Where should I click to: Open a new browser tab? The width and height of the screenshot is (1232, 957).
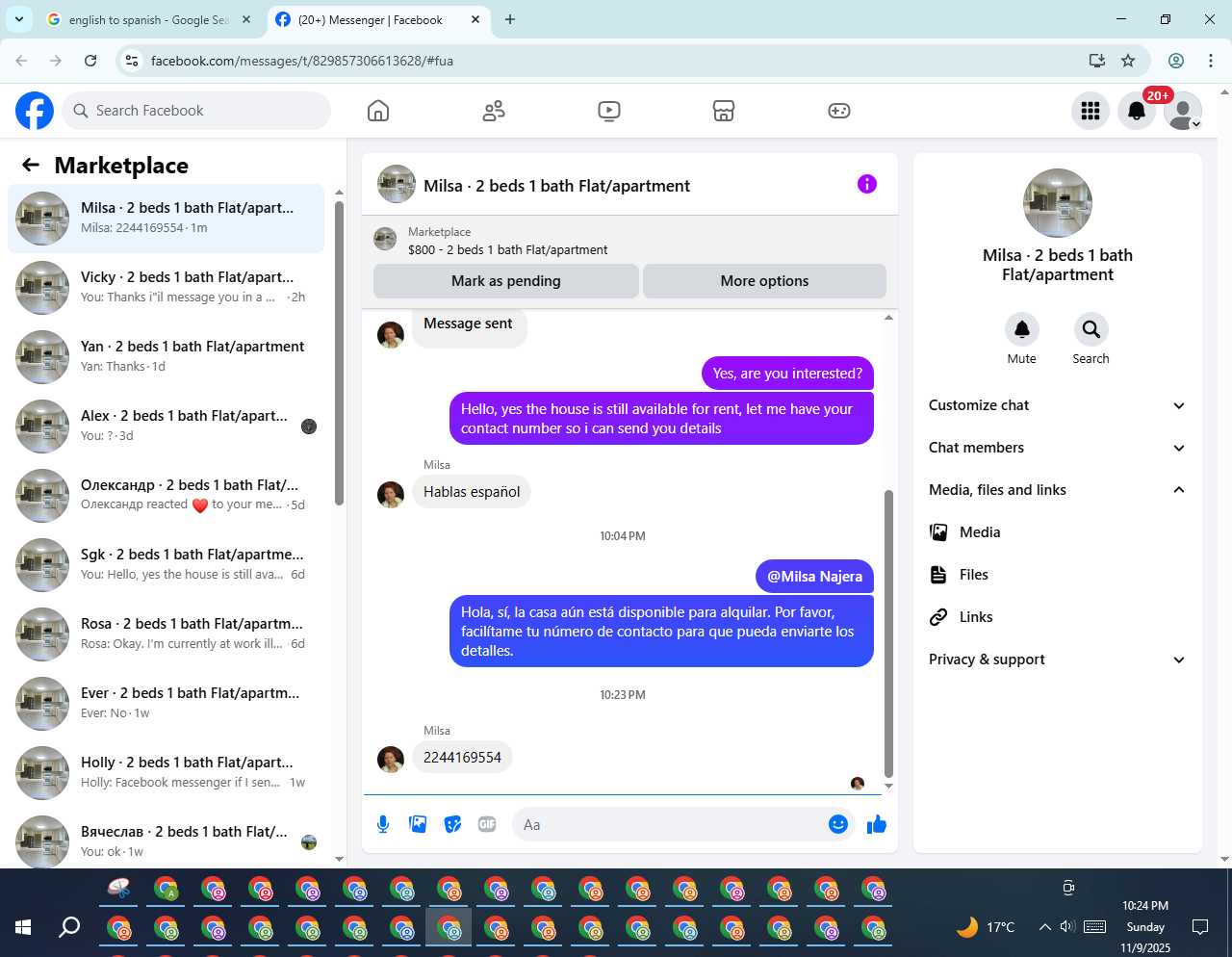(510, 19)
